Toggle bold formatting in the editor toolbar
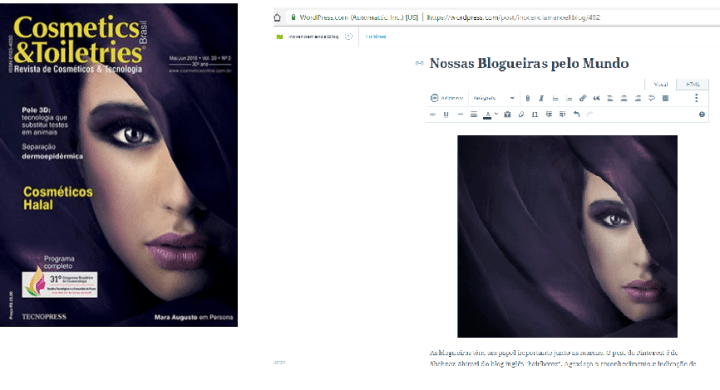Screen dimensions: 720x390 [528, 98]
